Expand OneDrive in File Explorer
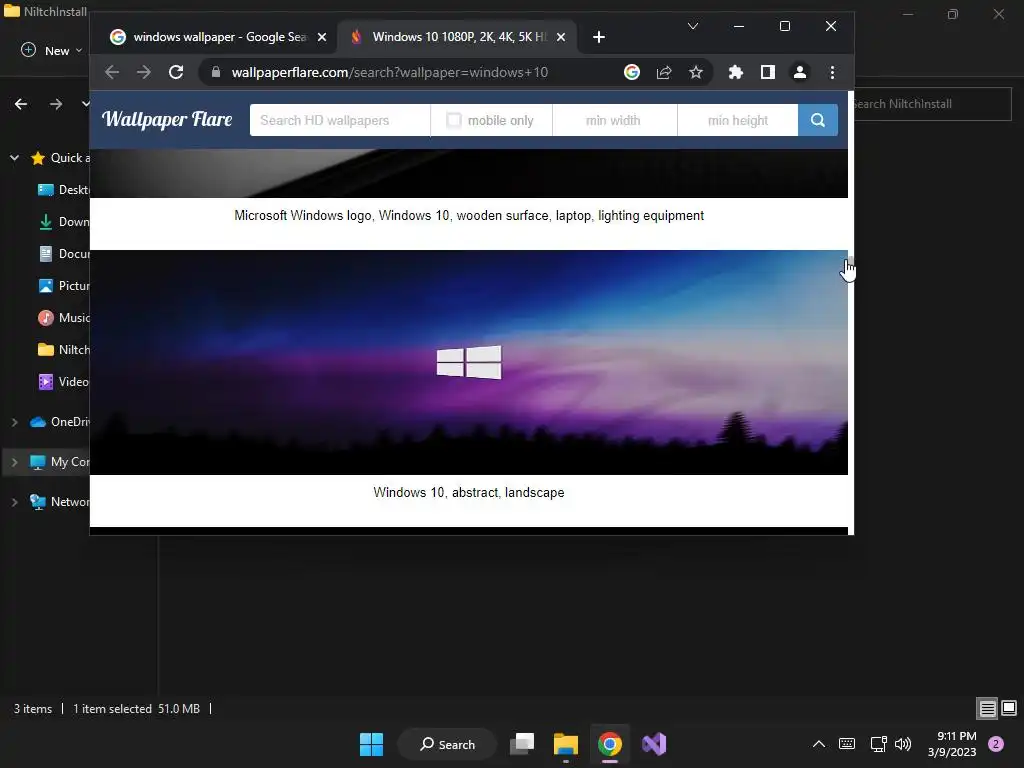 click(x=14, y=423)
